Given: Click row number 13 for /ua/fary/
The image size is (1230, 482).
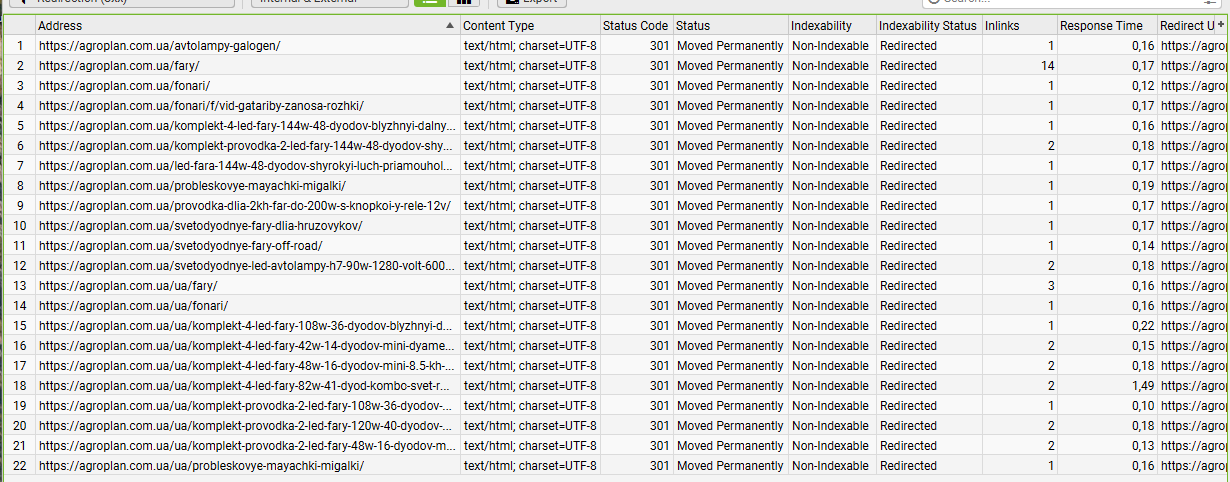Looking at the screenshot, I should coord(19,286).
